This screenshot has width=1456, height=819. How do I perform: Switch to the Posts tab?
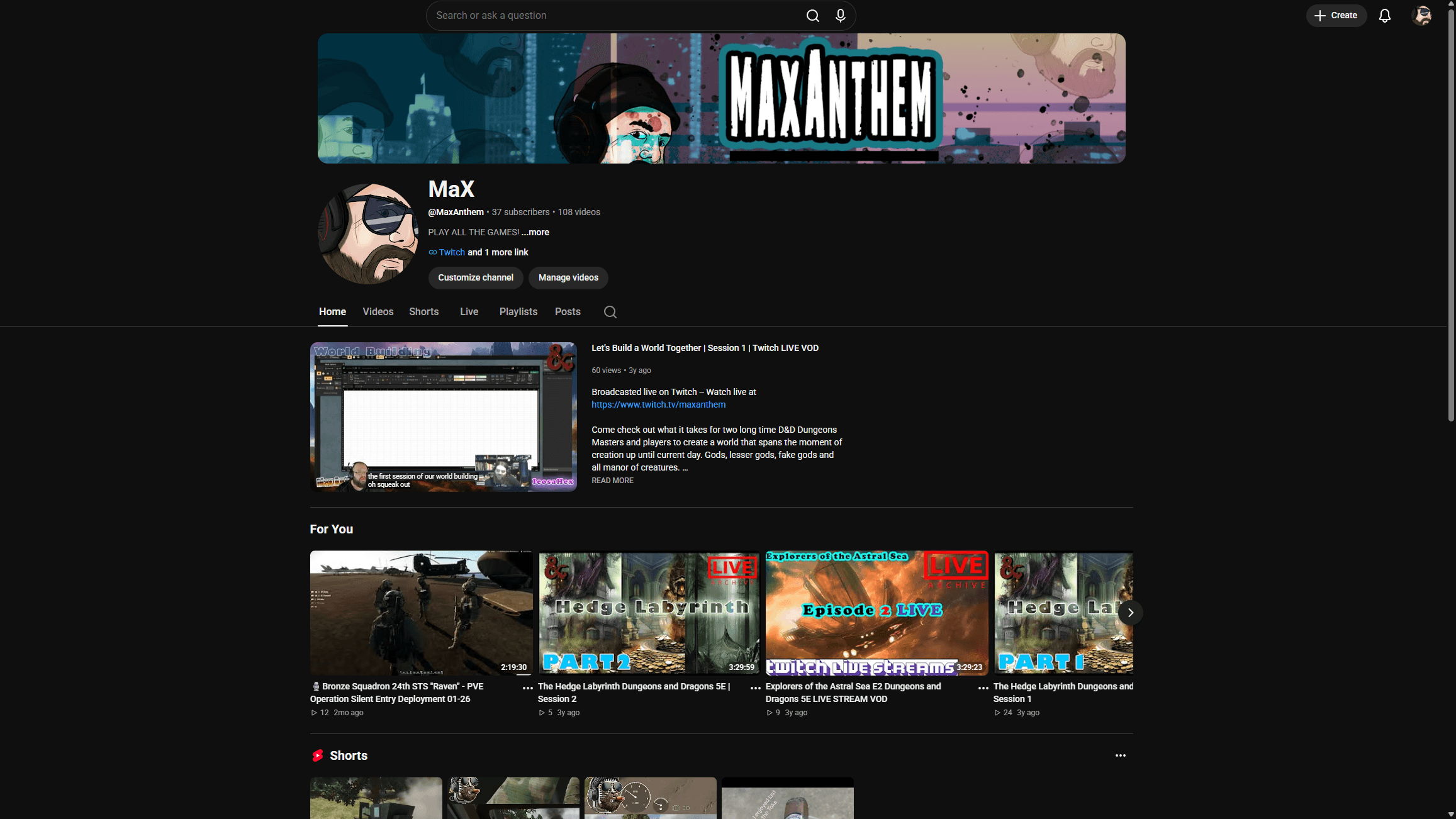click(568, 312)
